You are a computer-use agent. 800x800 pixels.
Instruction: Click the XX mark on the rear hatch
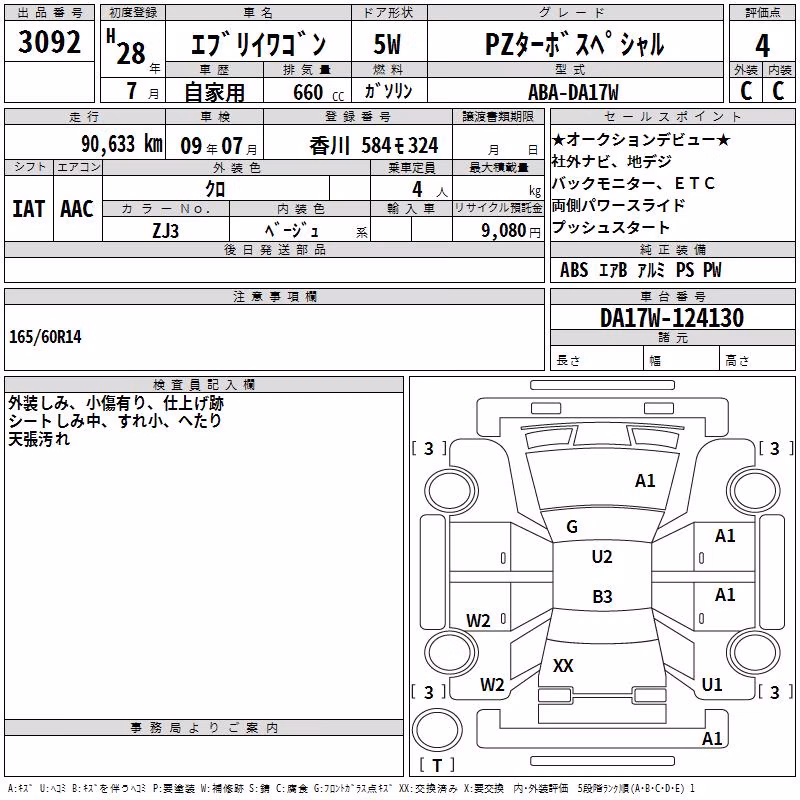[x=563, y=666]
